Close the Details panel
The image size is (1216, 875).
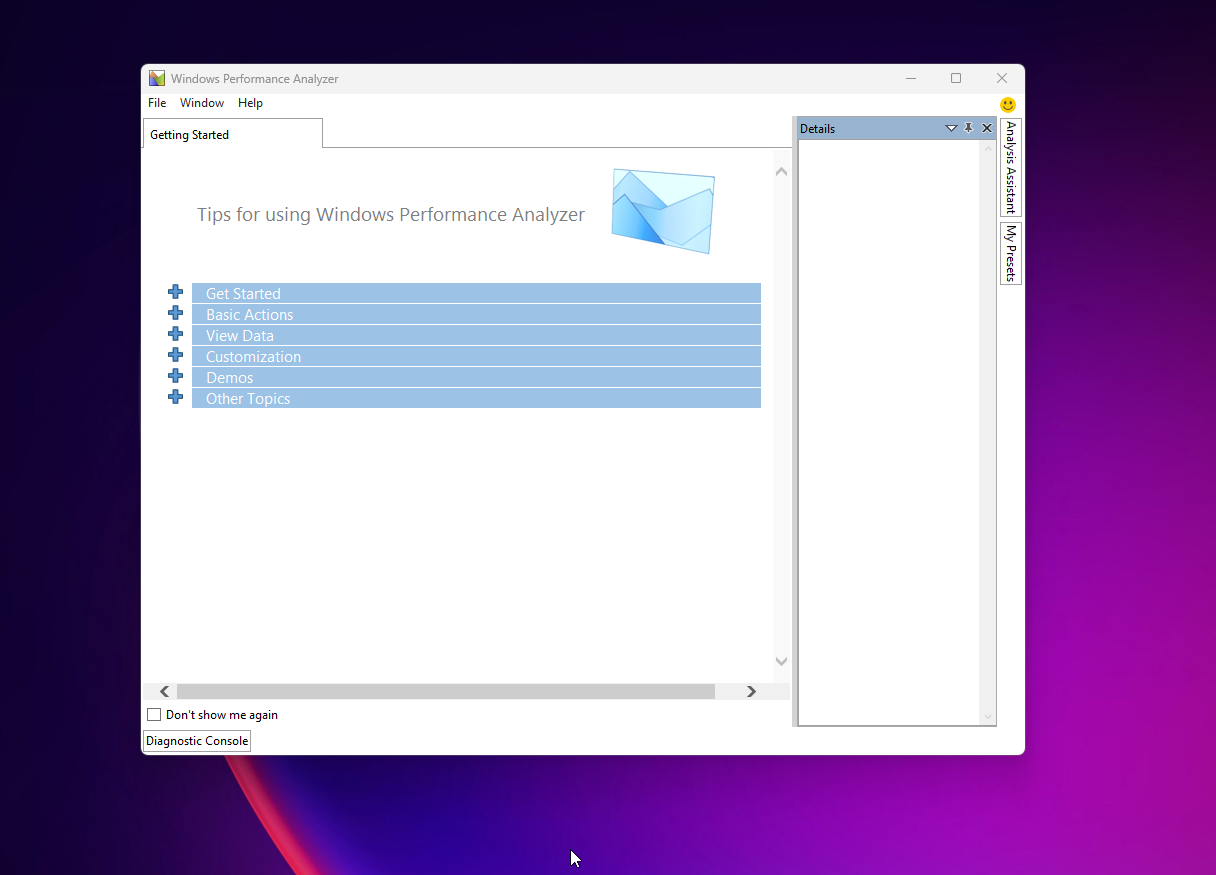pyautogui.click(x=987, y=128)
